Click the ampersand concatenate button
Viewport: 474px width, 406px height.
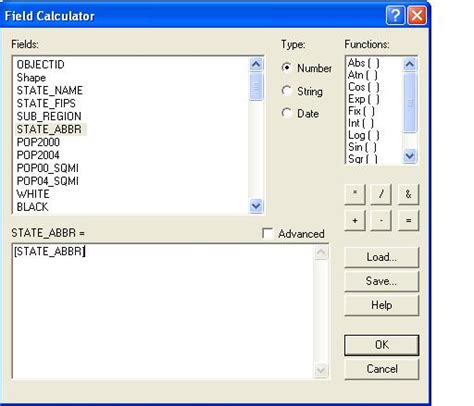(x=408, y=194)
